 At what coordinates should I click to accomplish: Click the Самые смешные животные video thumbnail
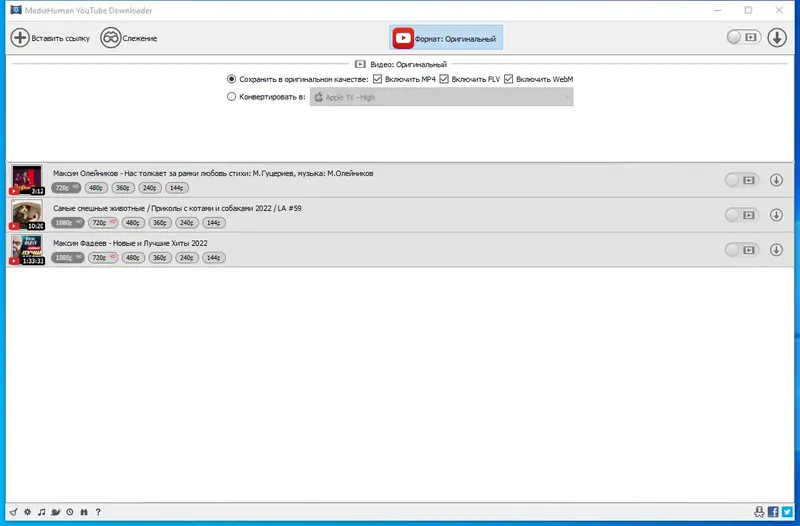(x=27, y=215)
